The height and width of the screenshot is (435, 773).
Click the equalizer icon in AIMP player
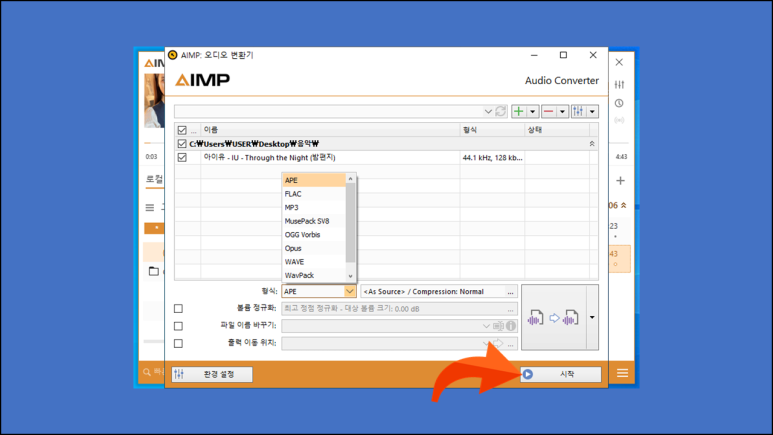[x=619, y=85]
